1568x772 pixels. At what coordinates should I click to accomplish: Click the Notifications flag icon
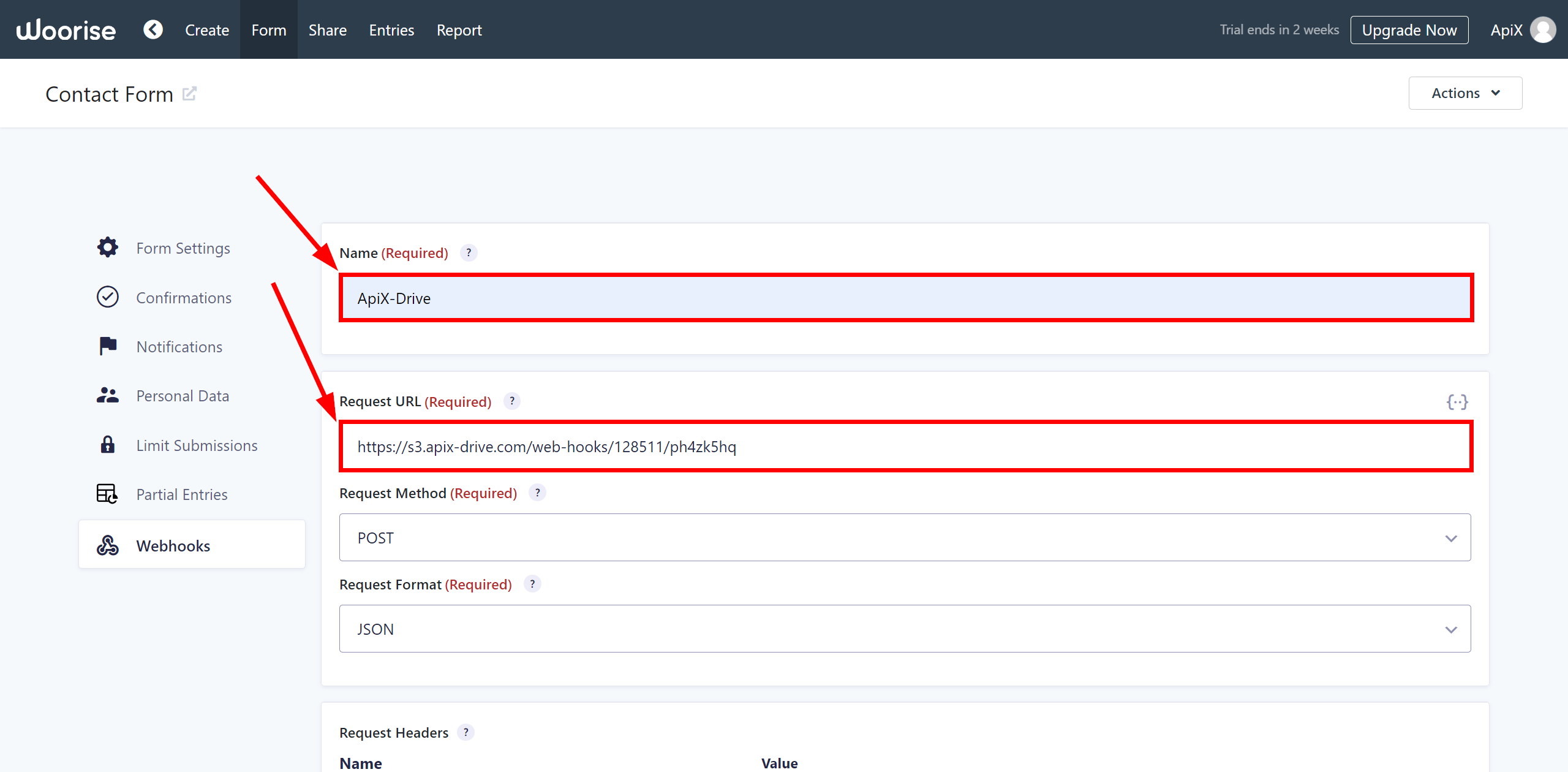click(108, 346)
